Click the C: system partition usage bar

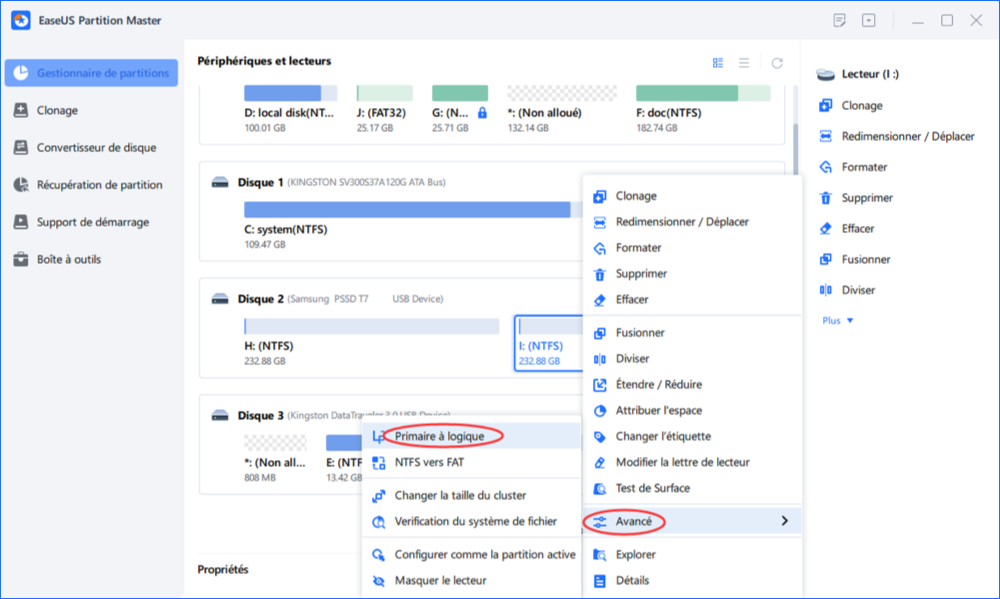point(407,210)
